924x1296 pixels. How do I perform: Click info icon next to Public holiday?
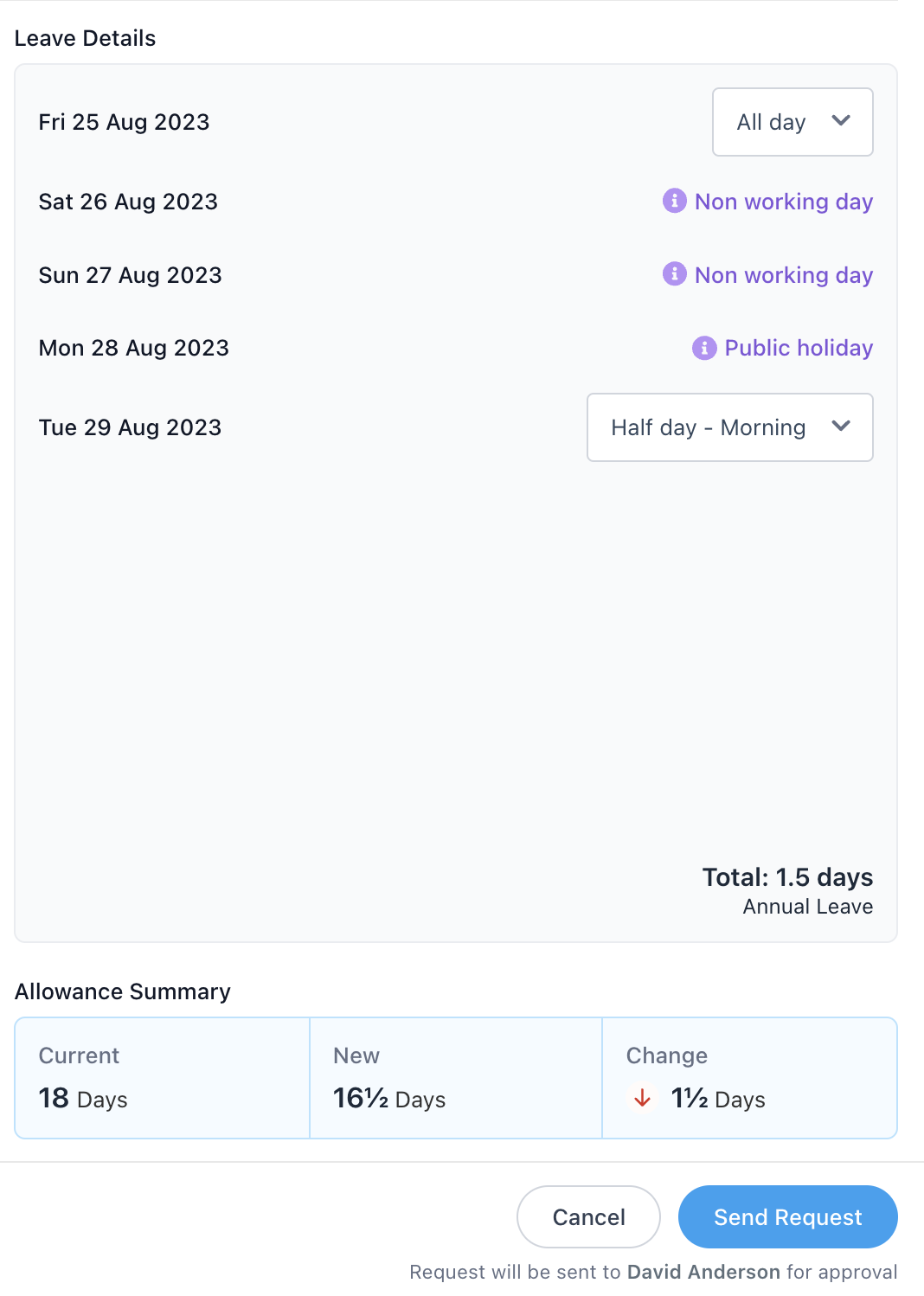click(704, 348)
